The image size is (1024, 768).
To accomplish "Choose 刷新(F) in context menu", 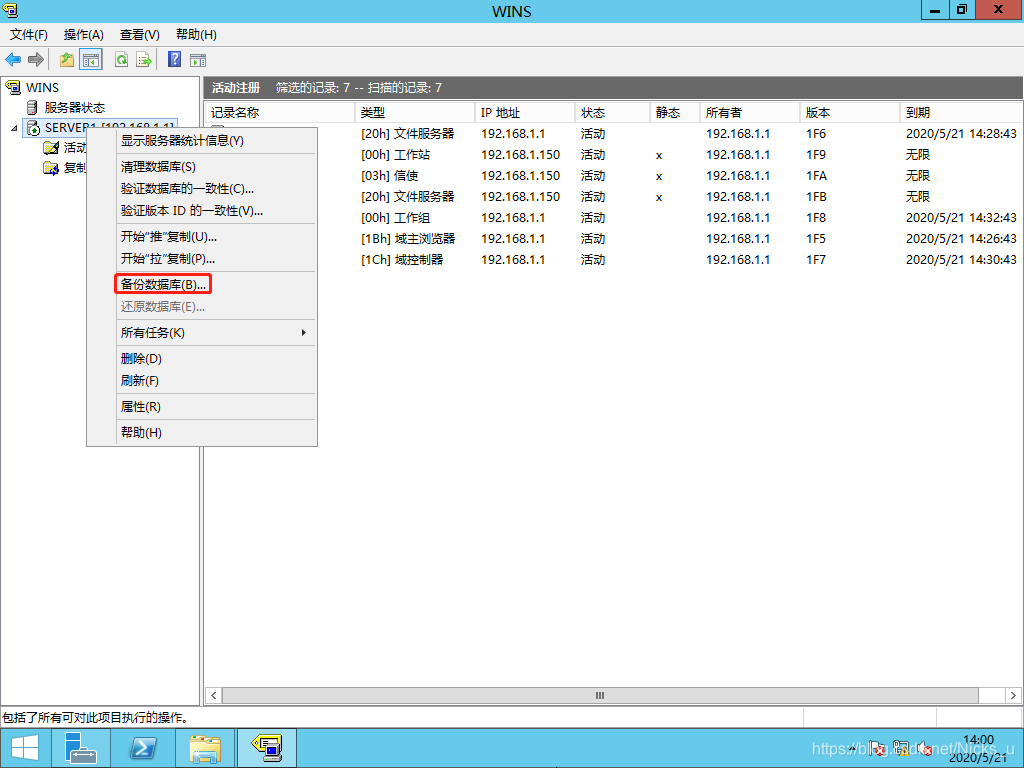I will [202, 381].
